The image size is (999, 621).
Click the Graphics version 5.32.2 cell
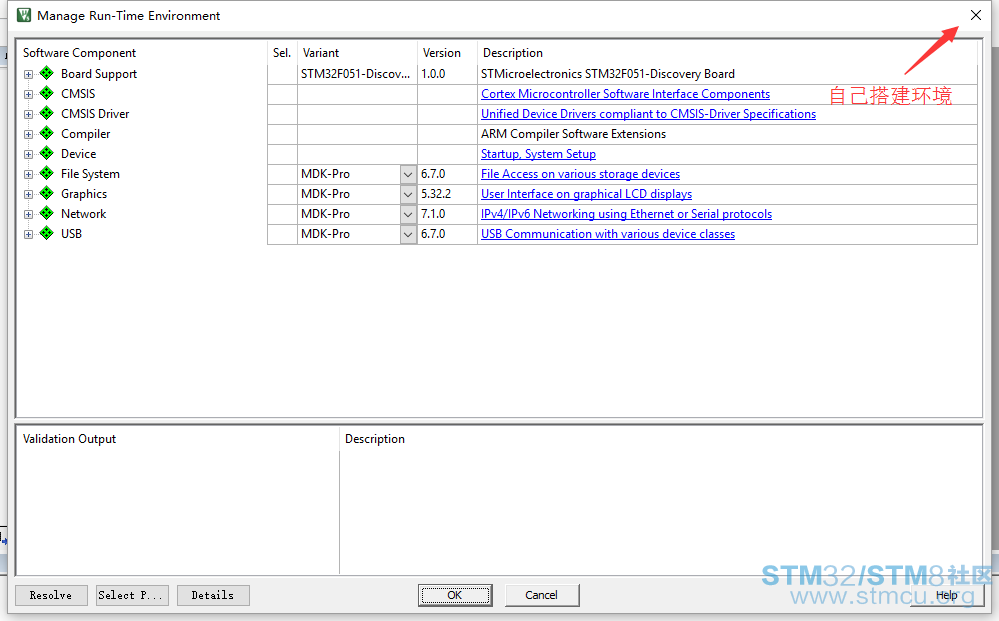447,194
